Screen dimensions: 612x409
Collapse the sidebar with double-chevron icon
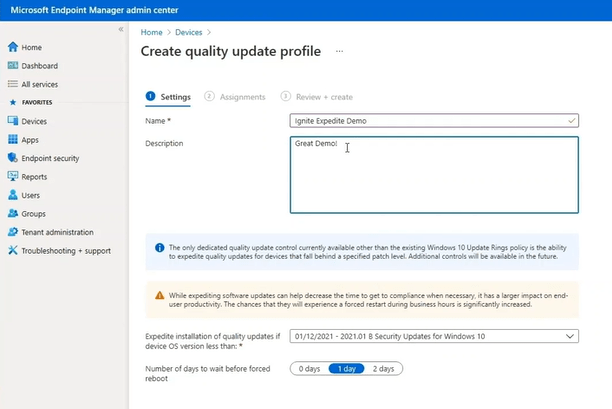121,29
